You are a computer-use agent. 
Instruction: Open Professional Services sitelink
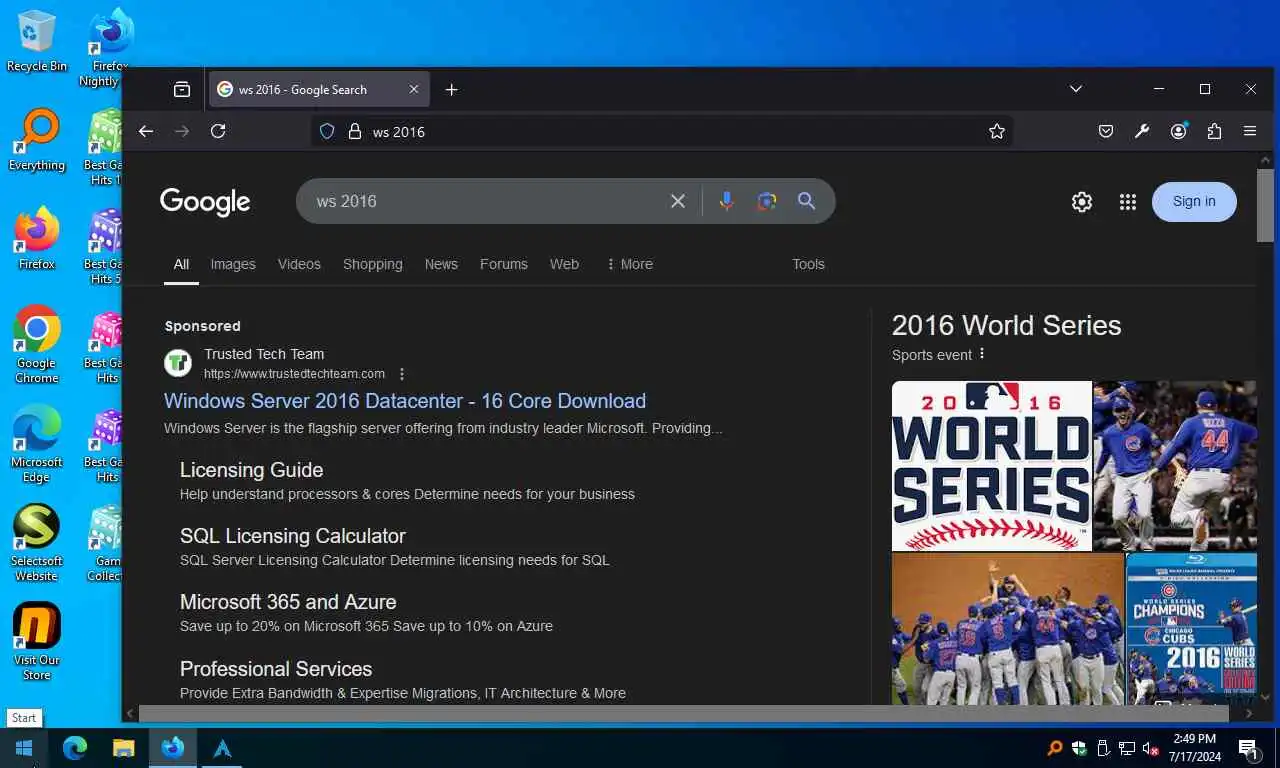tap(276, 669)
